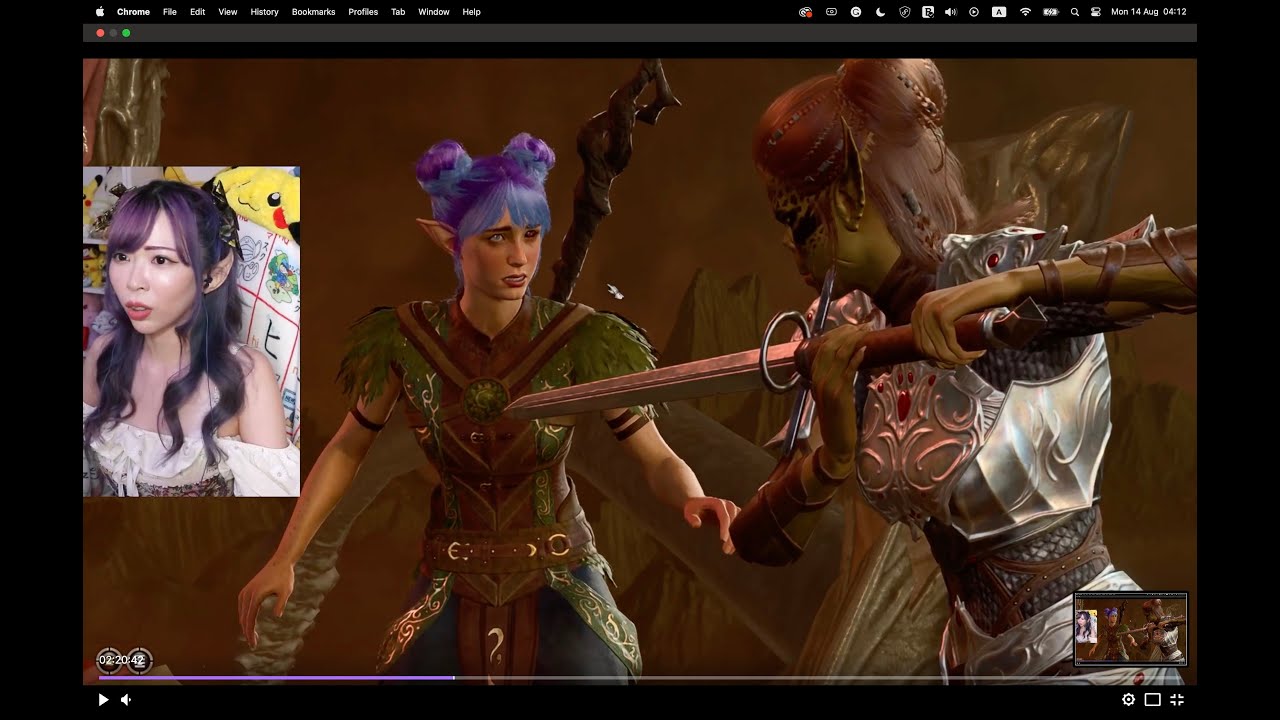The image size is (1280, 720).
Task: Switch to theatre mode view
Action: pos(1152,700)
